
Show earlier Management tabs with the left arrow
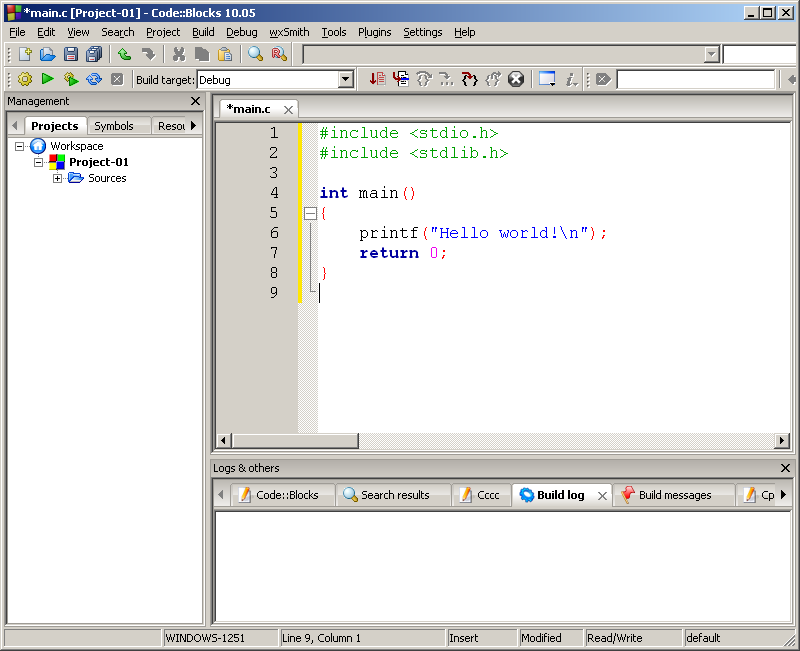15,126
